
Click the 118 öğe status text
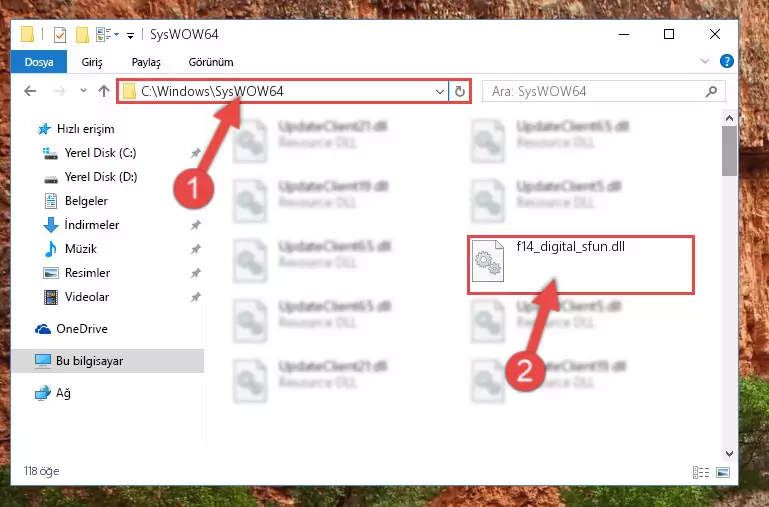point(42,471)
